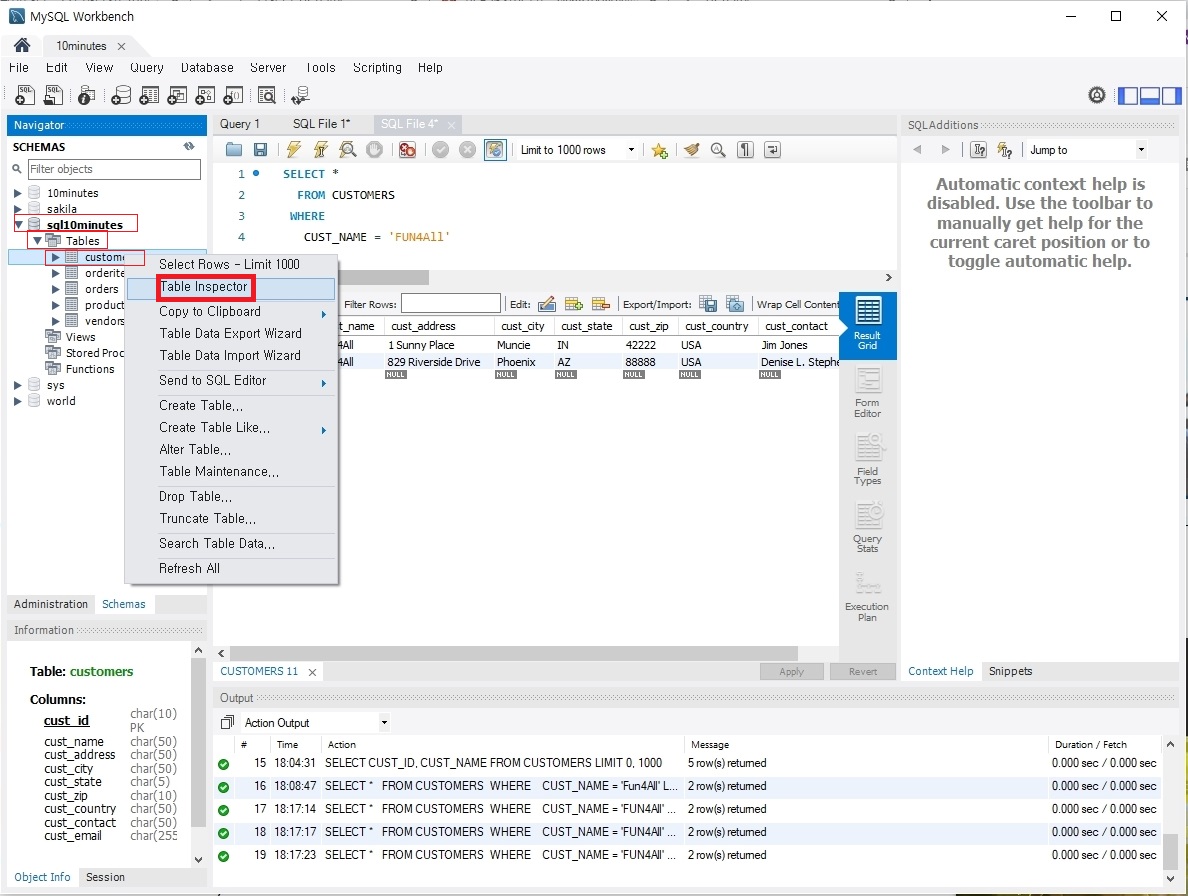Image resolution: width=1188 pixels, height=896 pixels.
Task: Open the Limit to 1000 rows dropdown
Action: (577, 150)
